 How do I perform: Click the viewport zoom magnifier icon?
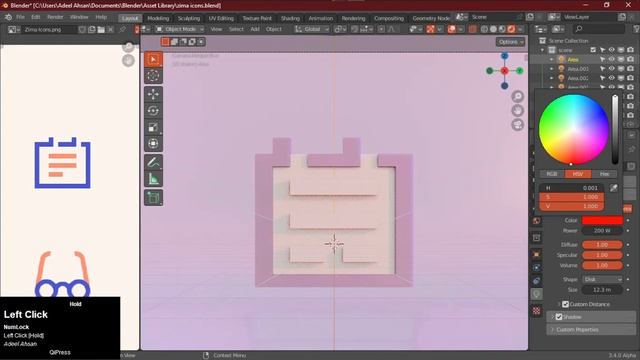[x=518, y=97]
